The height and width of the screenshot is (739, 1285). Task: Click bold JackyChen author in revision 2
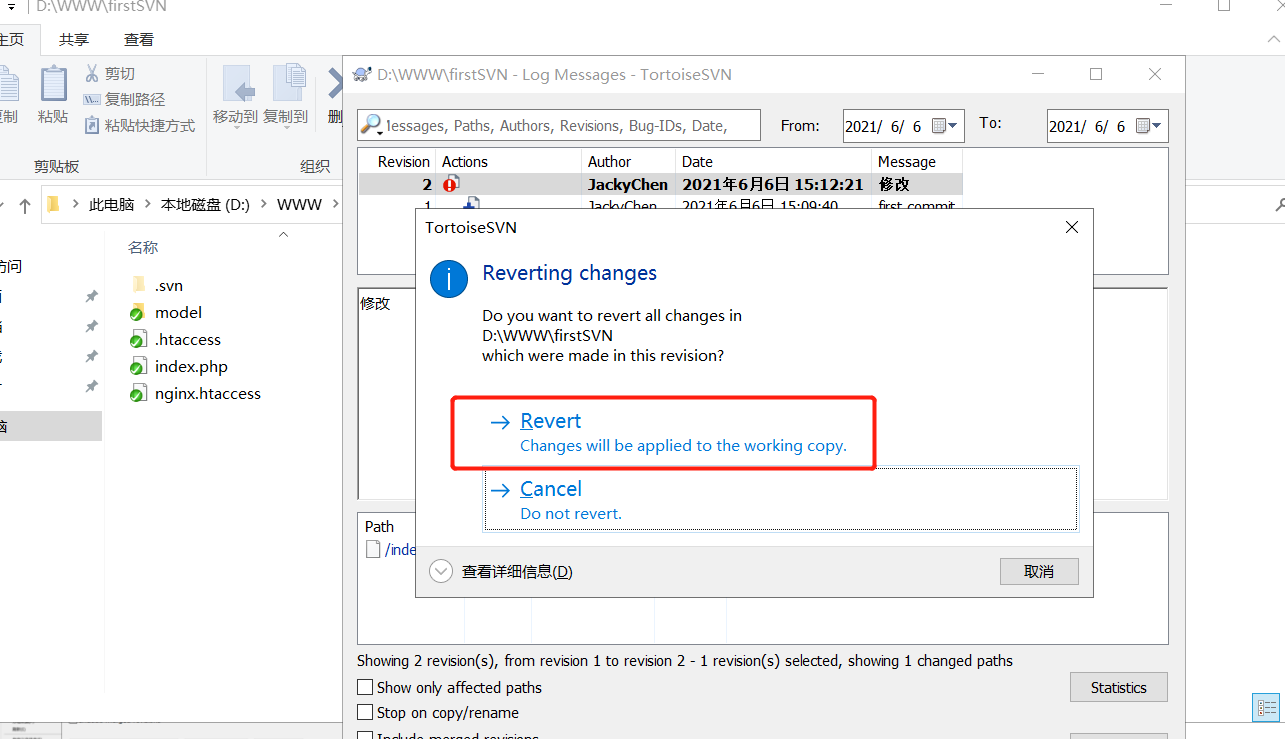point(628,184)
